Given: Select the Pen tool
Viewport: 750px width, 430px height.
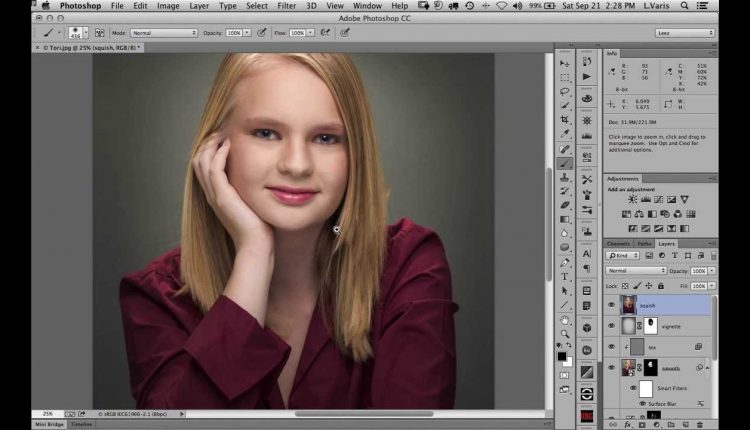Looking at the screenshot, I should click(565, 262).
